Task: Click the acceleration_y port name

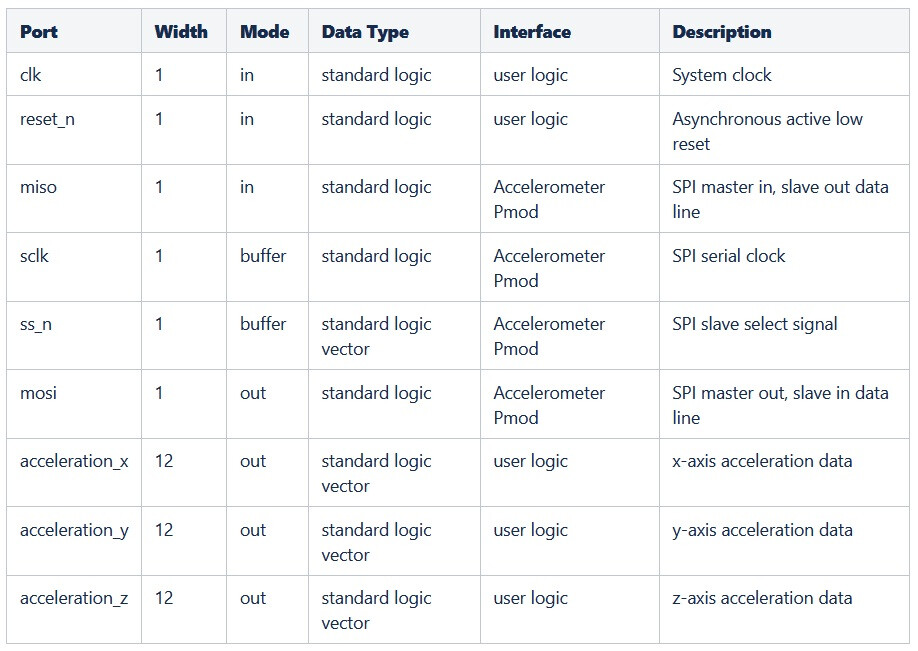Action: pos(74,530)
